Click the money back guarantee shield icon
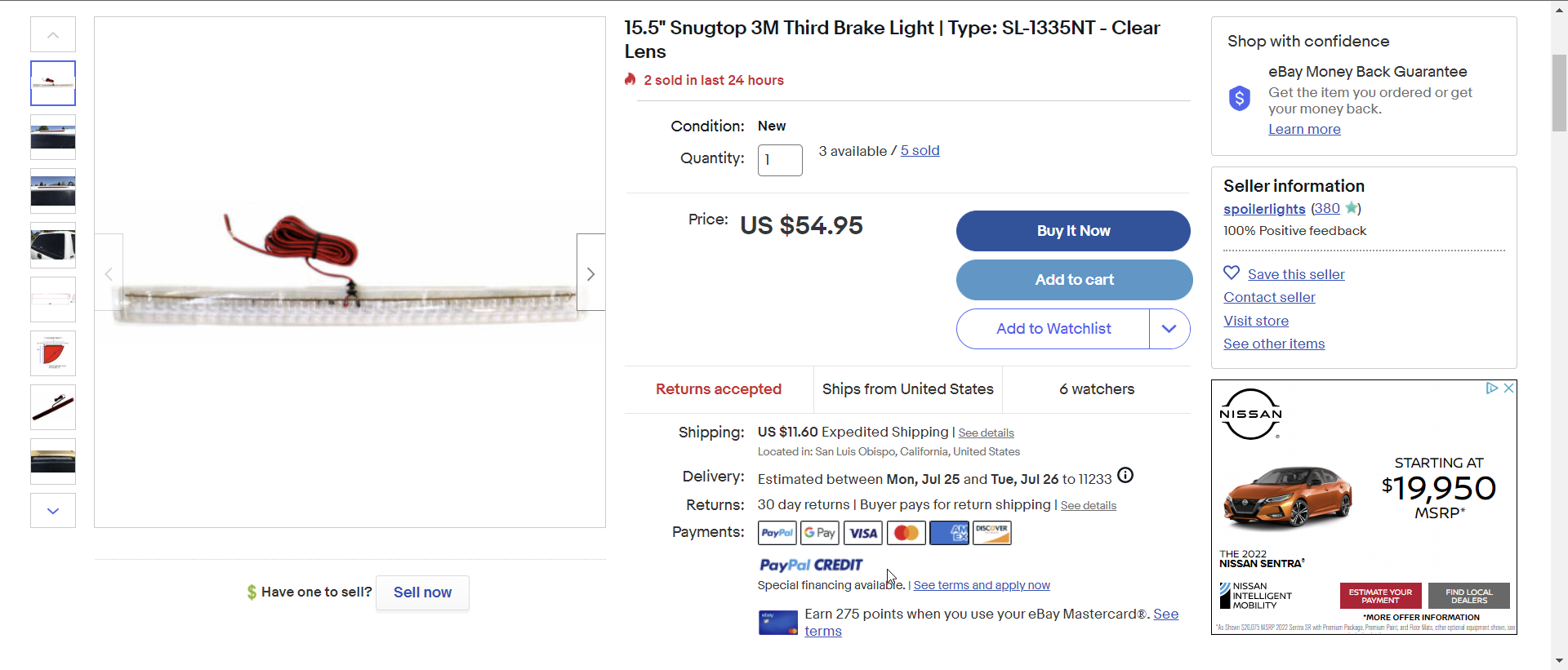The image size is (1568, 670). tap(1239, 99)
